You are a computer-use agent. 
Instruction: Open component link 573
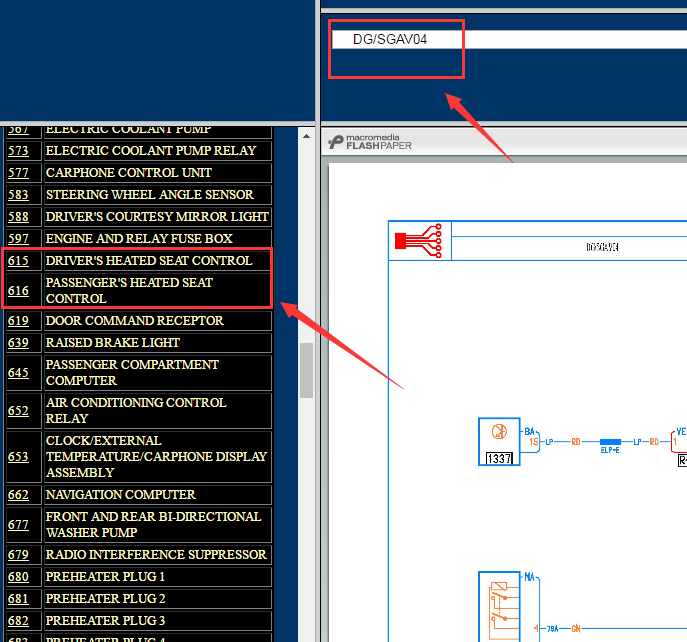18,151
